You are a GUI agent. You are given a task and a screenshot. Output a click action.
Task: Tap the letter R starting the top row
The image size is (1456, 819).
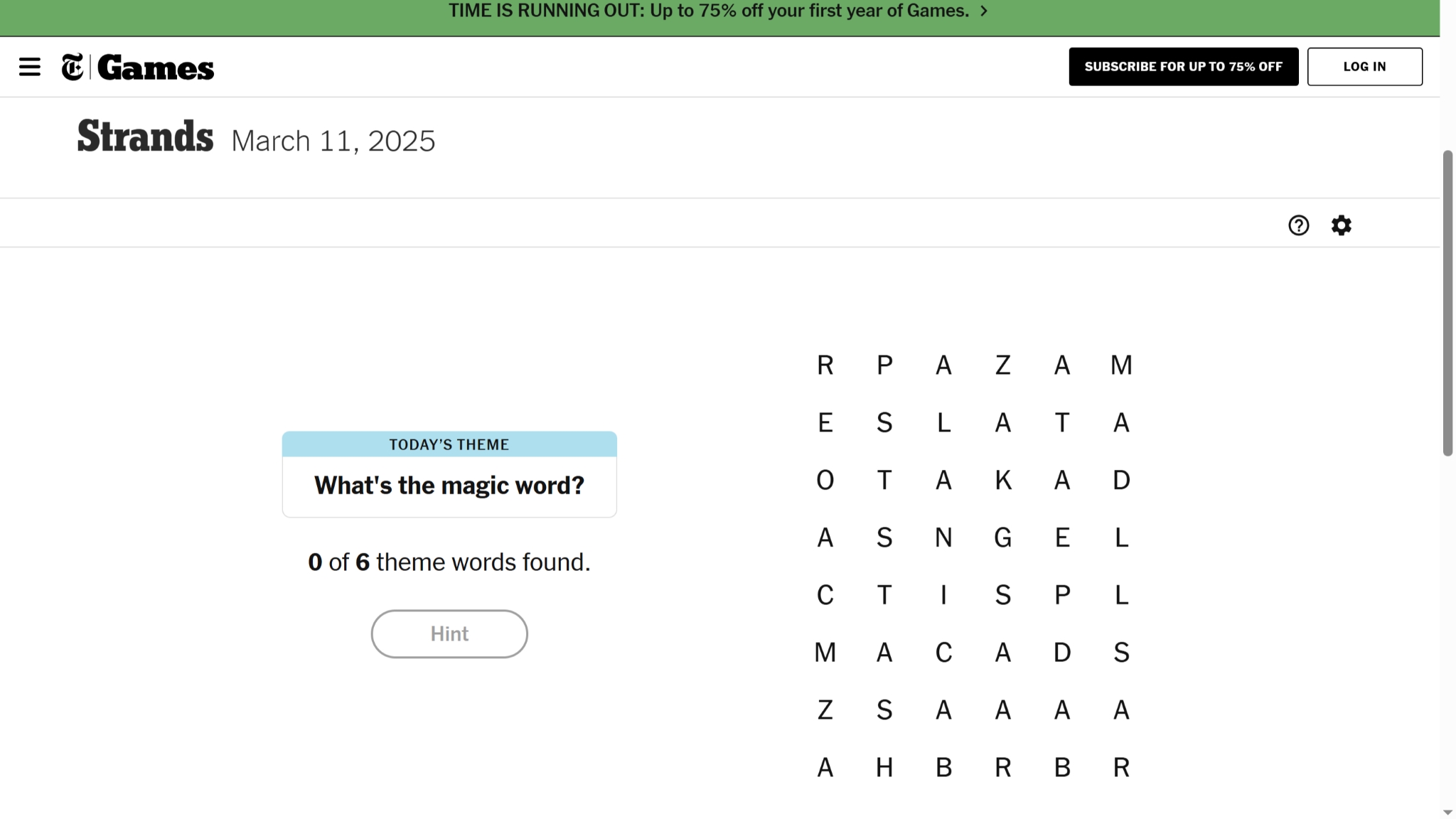pos(825,365)
